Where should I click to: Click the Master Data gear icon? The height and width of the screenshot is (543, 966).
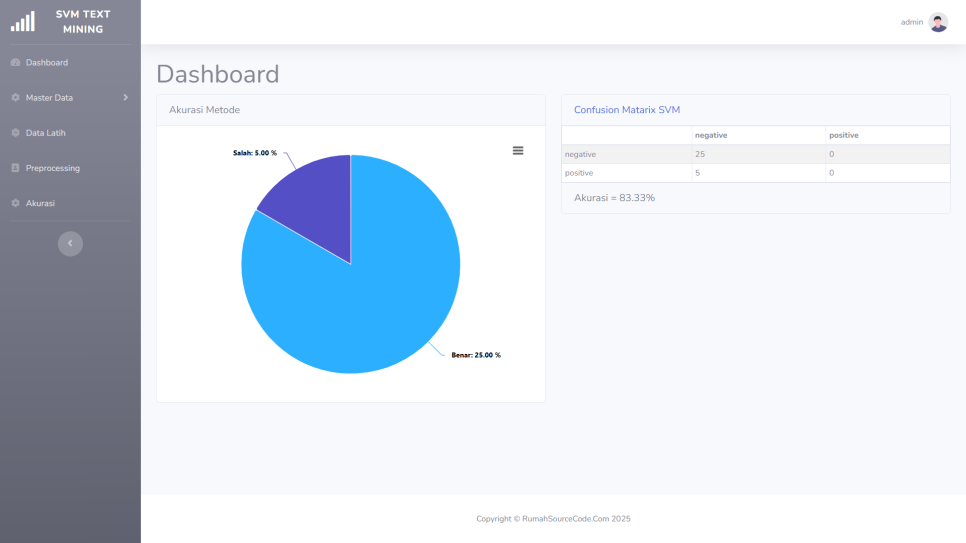[15, 98]
